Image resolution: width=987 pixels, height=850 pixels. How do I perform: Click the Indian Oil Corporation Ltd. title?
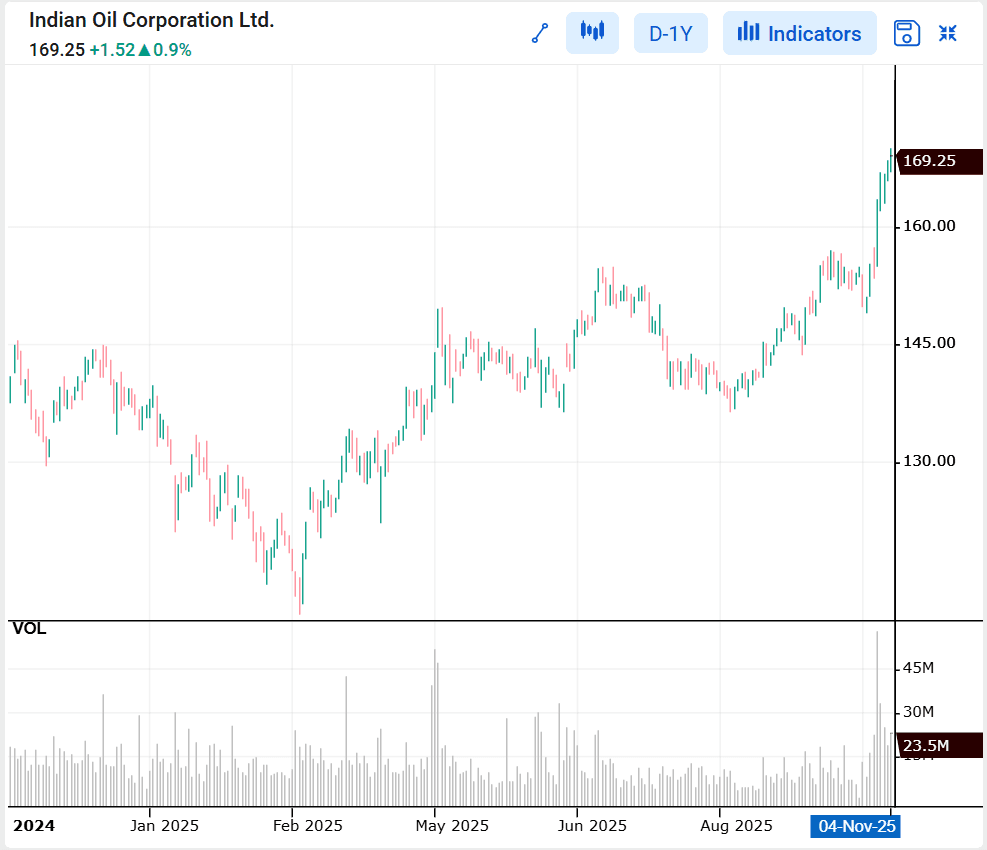tap(152, 20)
